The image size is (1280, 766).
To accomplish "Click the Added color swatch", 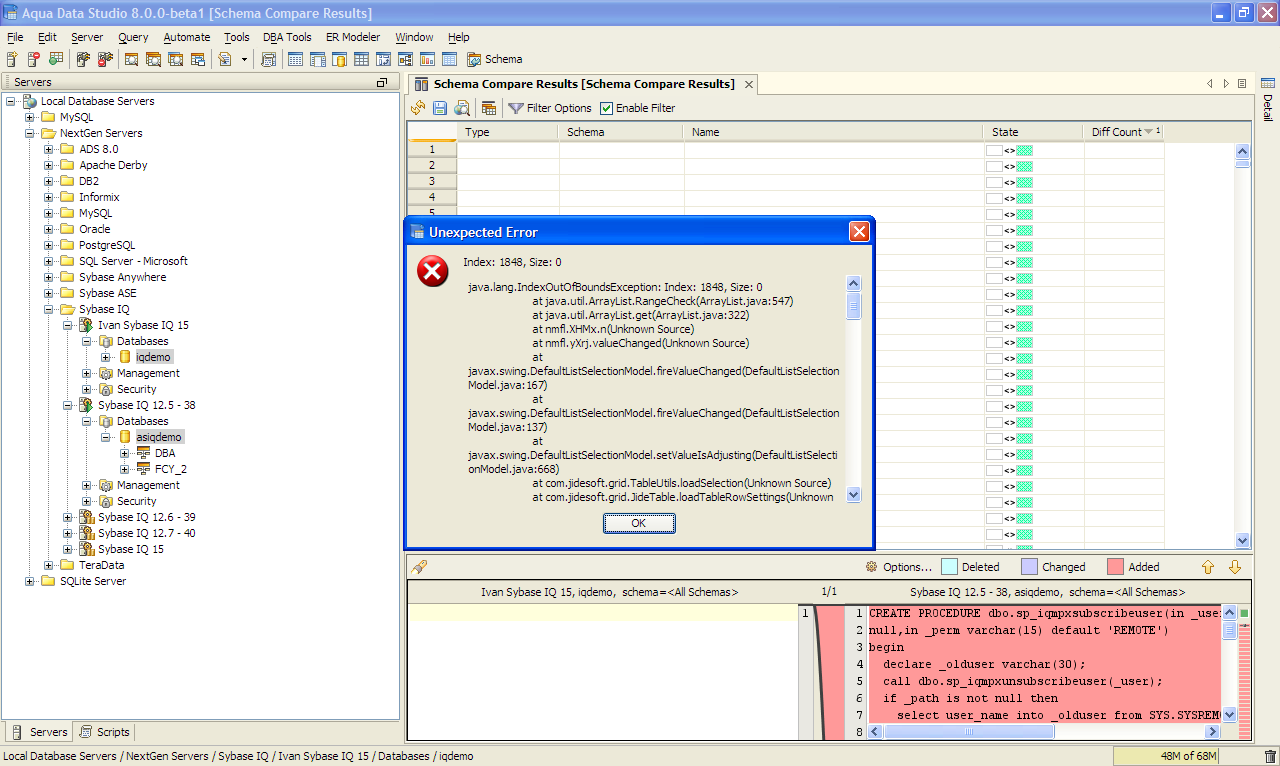I will 1116,567.
